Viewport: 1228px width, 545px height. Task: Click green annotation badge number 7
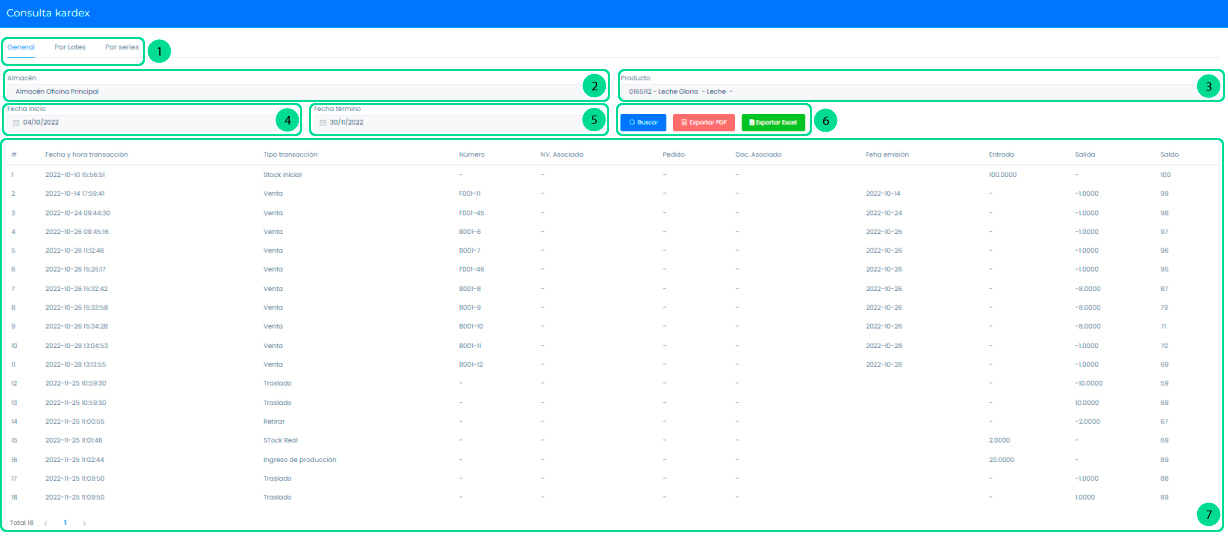tap(1208, 516)
